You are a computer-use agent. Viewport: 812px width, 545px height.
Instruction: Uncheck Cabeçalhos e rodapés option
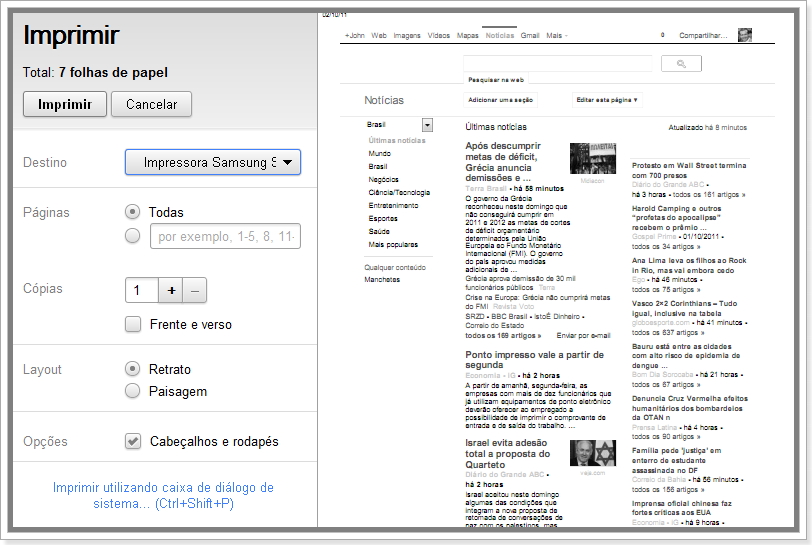click(132, 441)
